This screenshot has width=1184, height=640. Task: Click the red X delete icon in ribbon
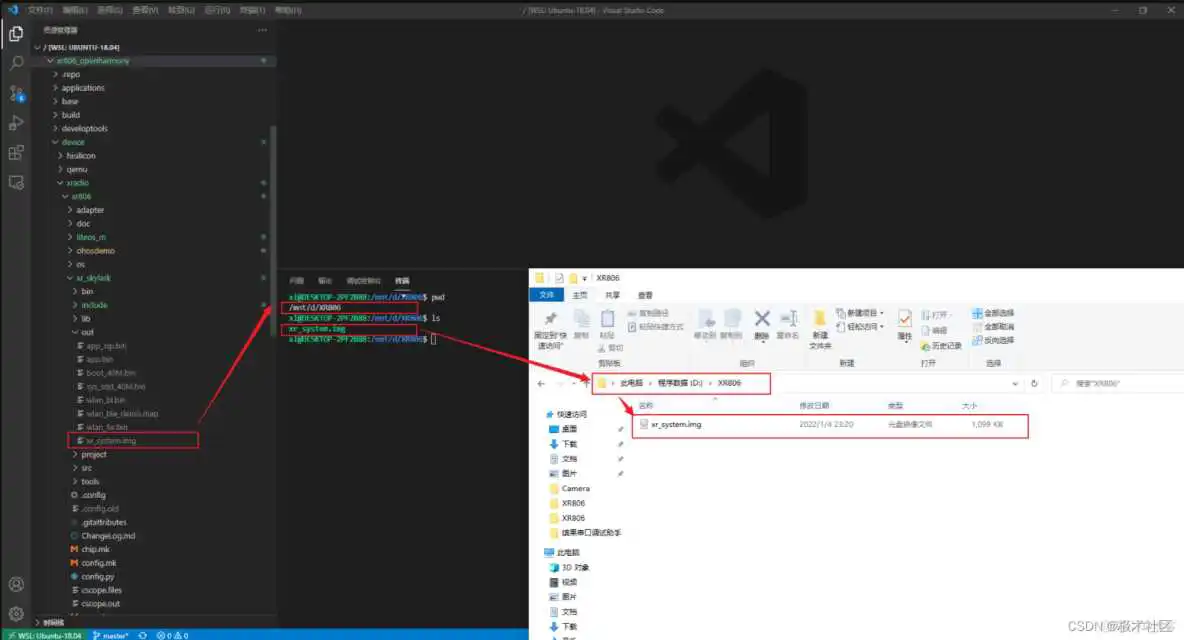pyautogui.click(x=762, y=319)
